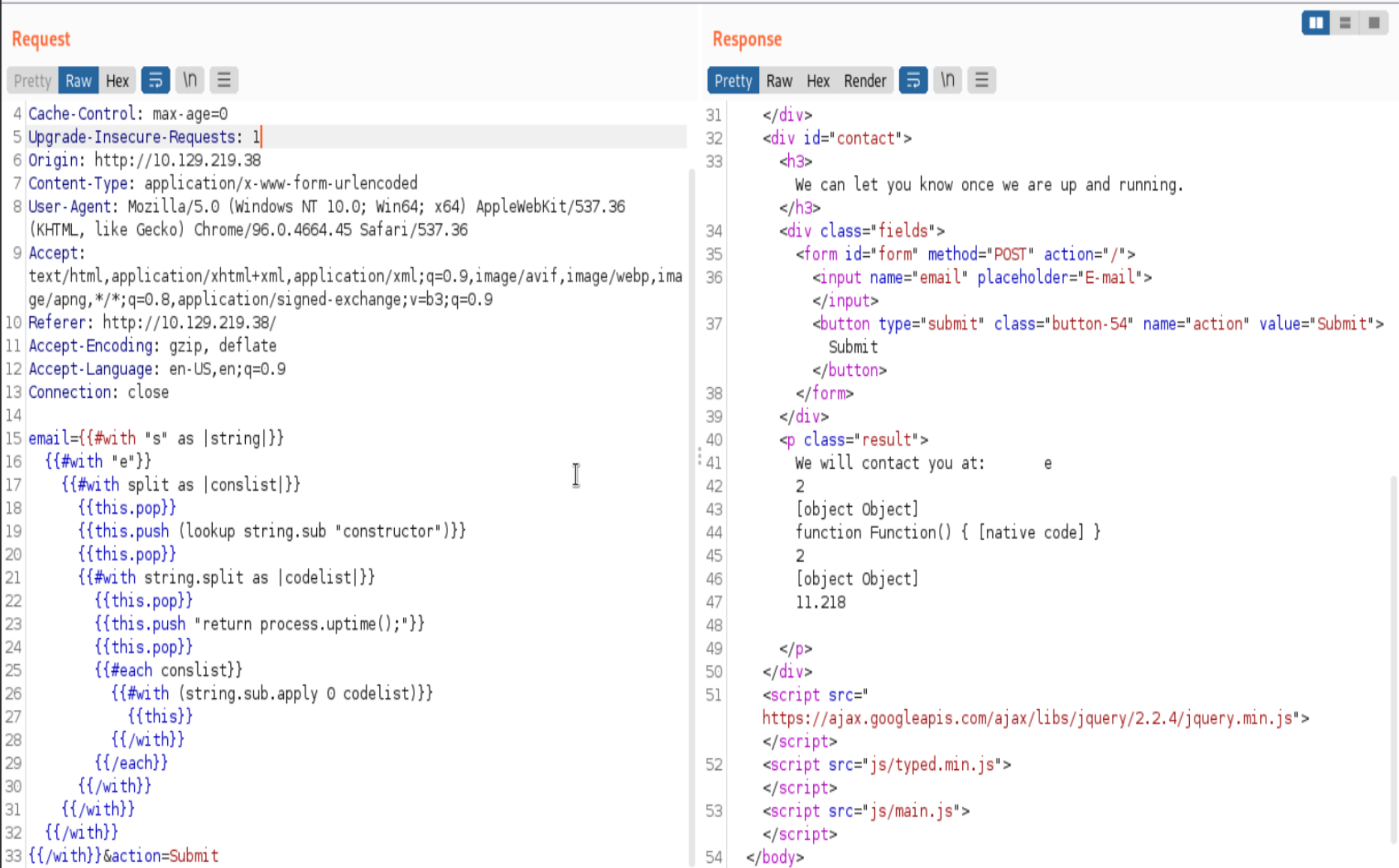Click the Upgrade-Insecure-Requests header line
This screenshot has width=1399, height=868.
click(x=144, y=137)
